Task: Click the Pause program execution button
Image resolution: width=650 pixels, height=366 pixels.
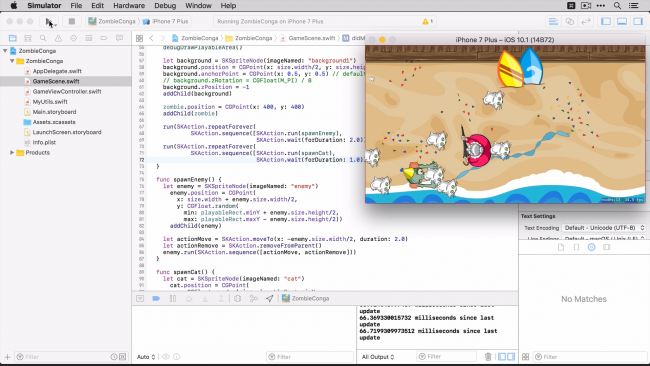Action: tap(173, 298)
